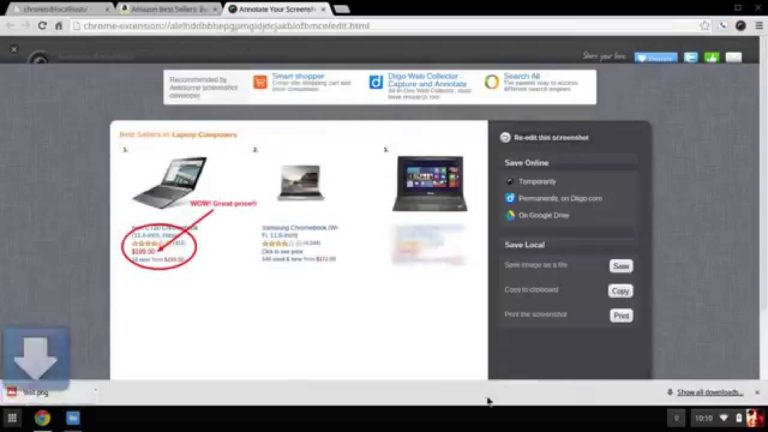
Task: Click the browser back arrow
Action: coord(10,26)
